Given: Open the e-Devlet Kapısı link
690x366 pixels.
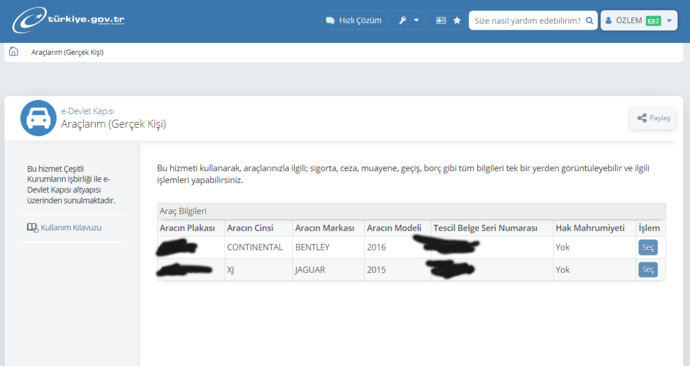Looking at the screenshot, I should point(87,111).
